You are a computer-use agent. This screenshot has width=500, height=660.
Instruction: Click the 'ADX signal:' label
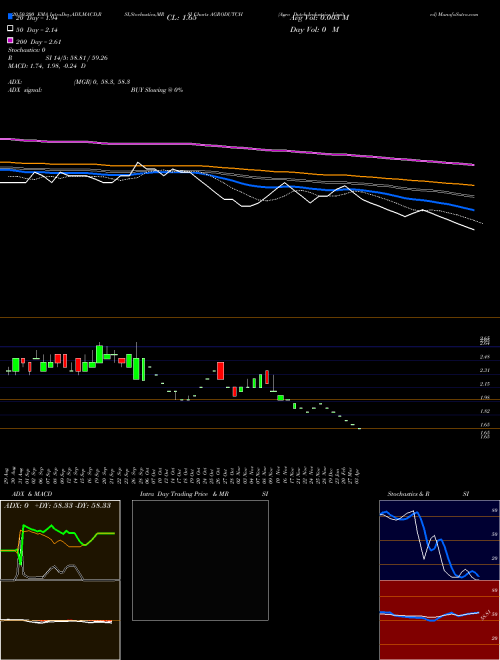coord(25,90)
